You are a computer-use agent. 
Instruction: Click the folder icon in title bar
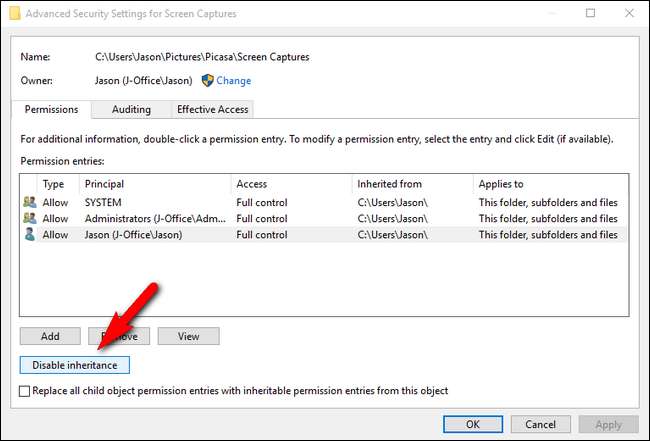pyautogui.click(x=13, y=13)
